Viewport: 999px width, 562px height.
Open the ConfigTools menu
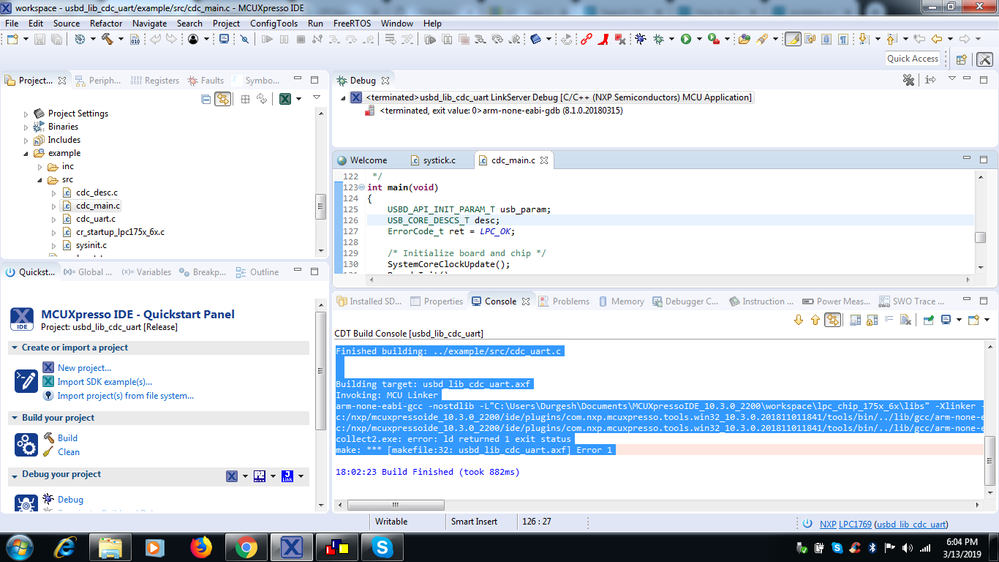(273, 24)
